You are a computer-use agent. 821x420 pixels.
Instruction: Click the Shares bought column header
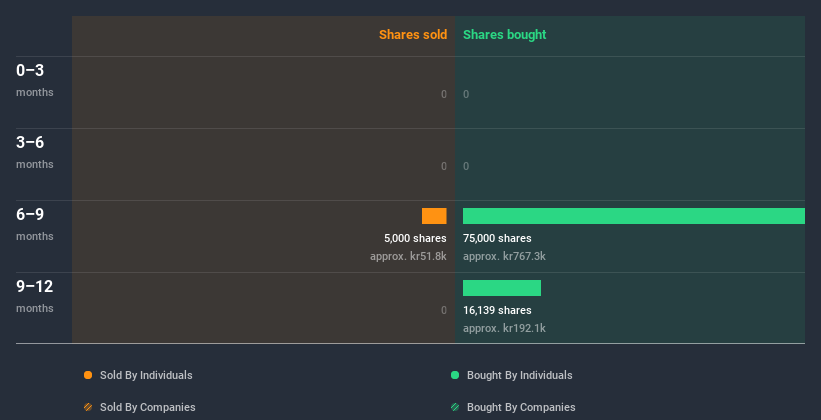pos(505,35)
